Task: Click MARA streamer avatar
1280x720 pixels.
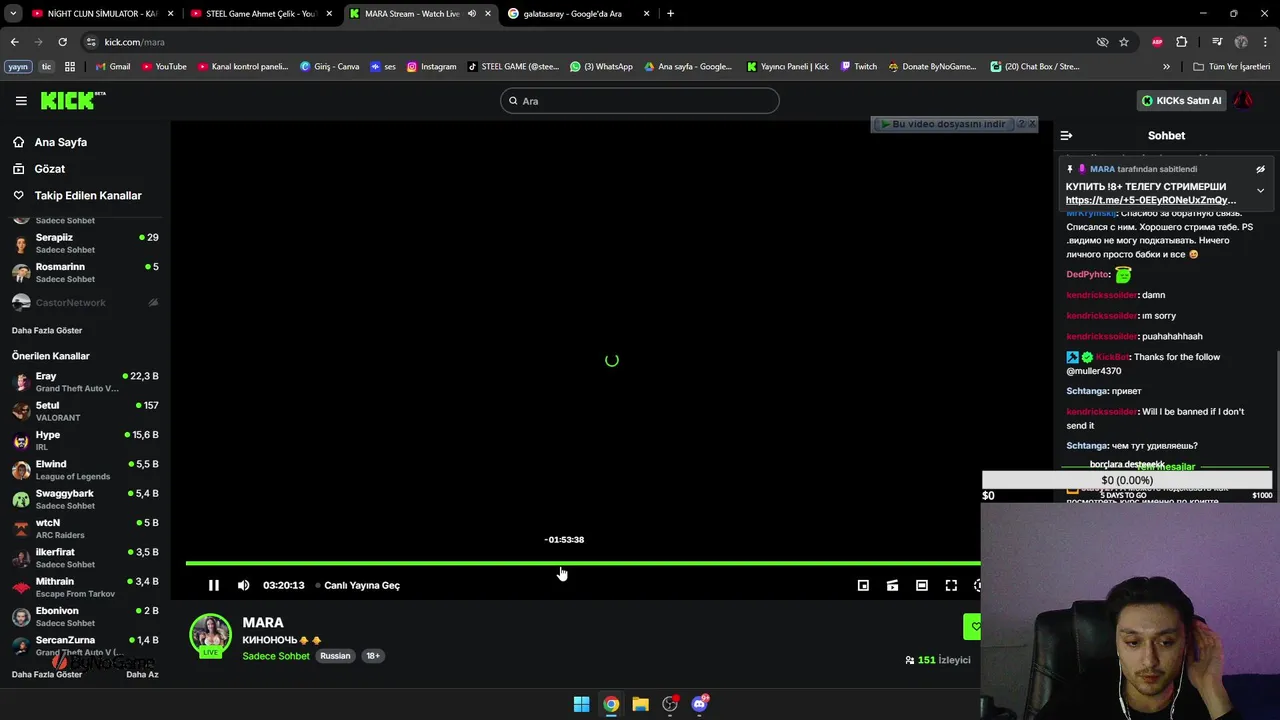Action: click(211, 635)
